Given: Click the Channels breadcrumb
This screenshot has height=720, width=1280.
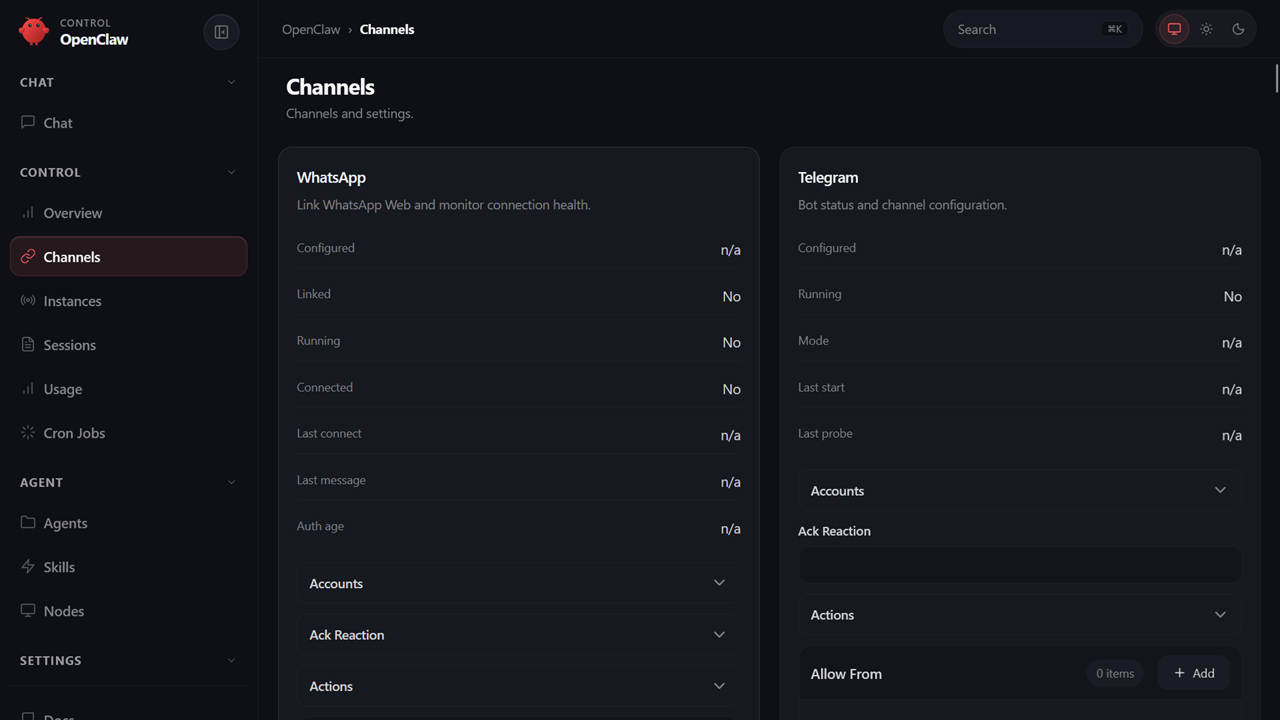Looking at the screenshot, I should click(387, 29).
